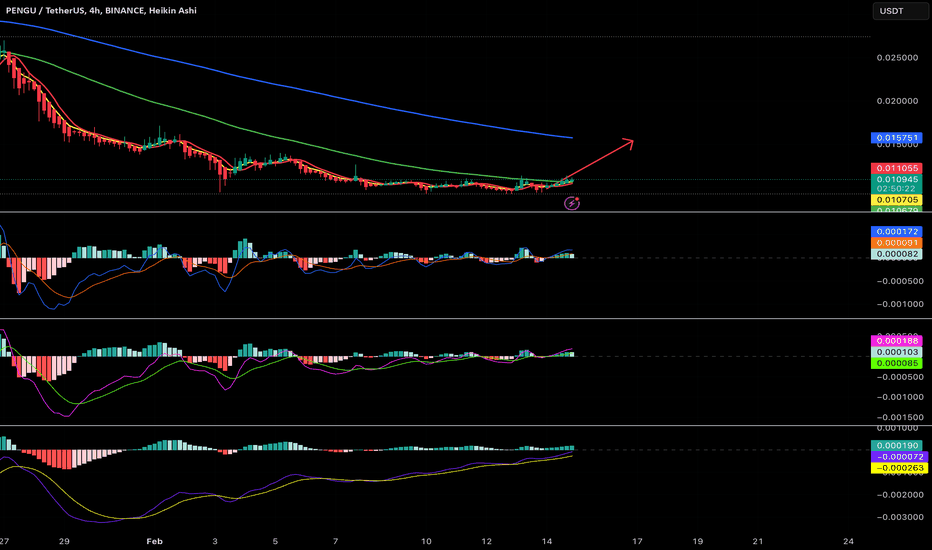Click date 17 on the time axis
This screenshot has height=550, width=932.
(x=637, y=541)
